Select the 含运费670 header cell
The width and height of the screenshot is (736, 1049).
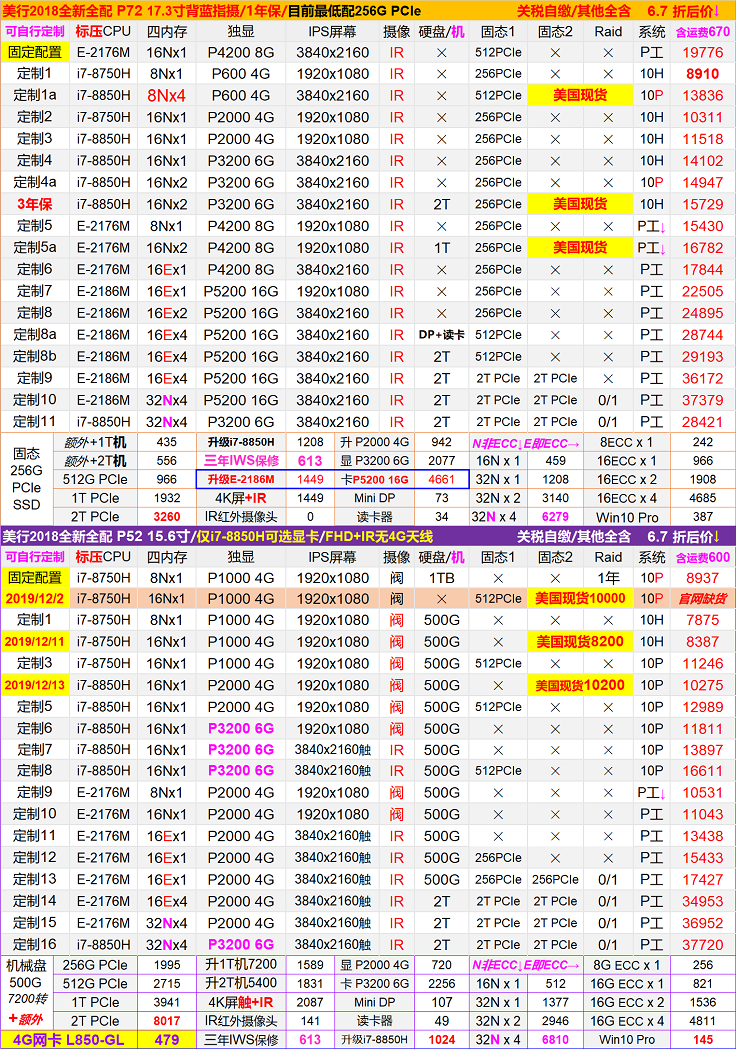[702, 31]
